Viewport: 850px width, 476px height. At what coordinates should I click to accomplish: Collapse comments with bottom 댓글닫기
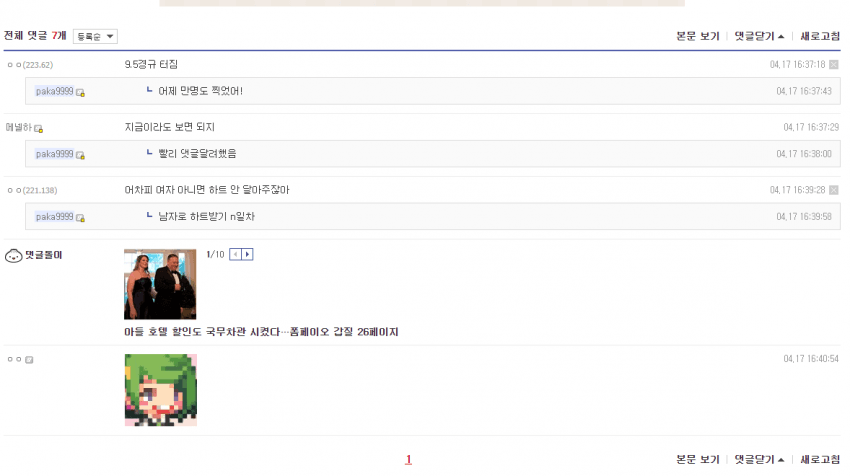pyautogui.click(x=759, y=460)
